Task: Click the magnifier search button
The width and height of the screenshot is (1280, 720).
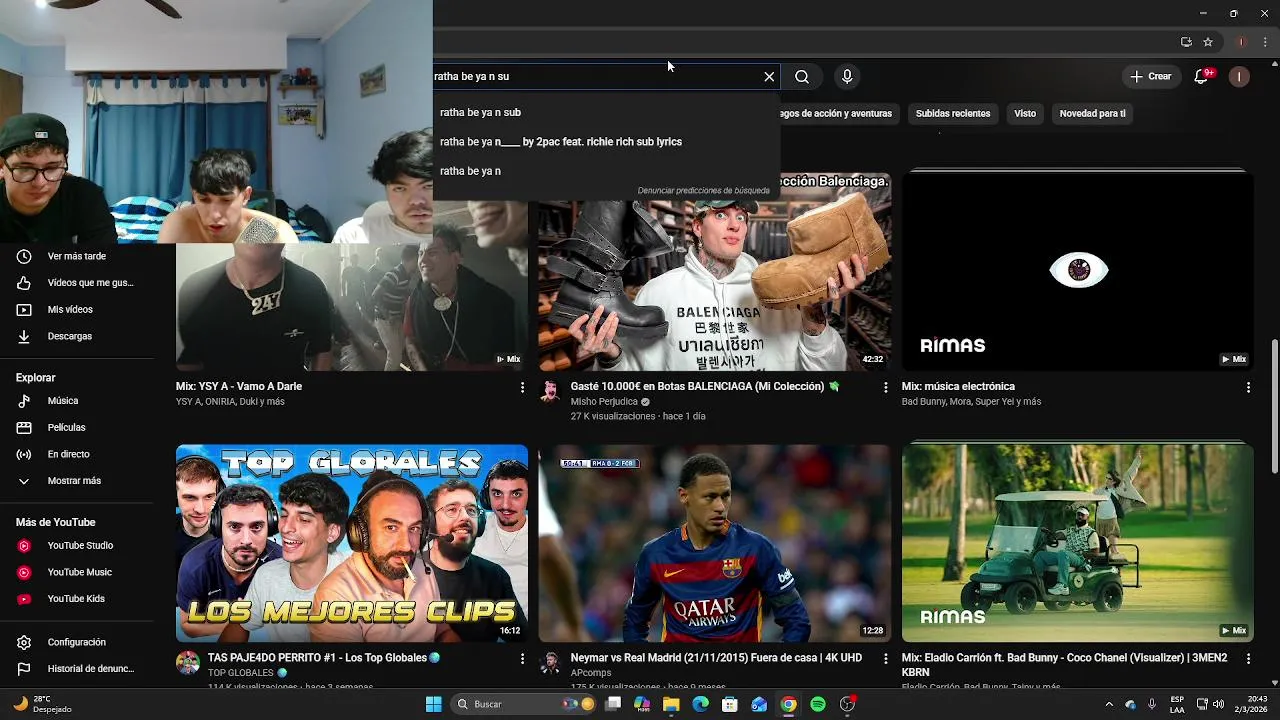Action: tap(802, 76)
